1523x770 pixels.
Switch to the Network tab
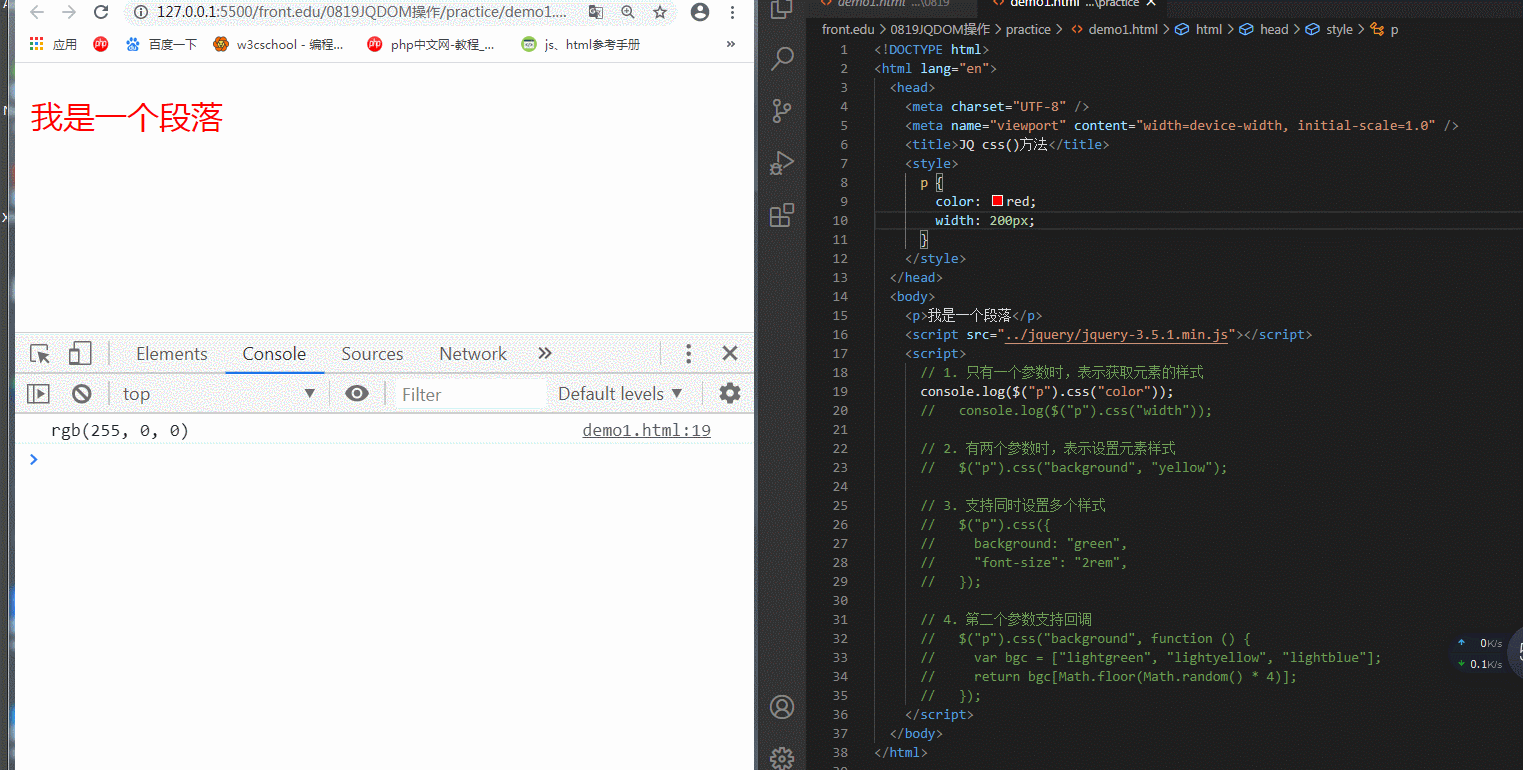click(x=473, y=354)
